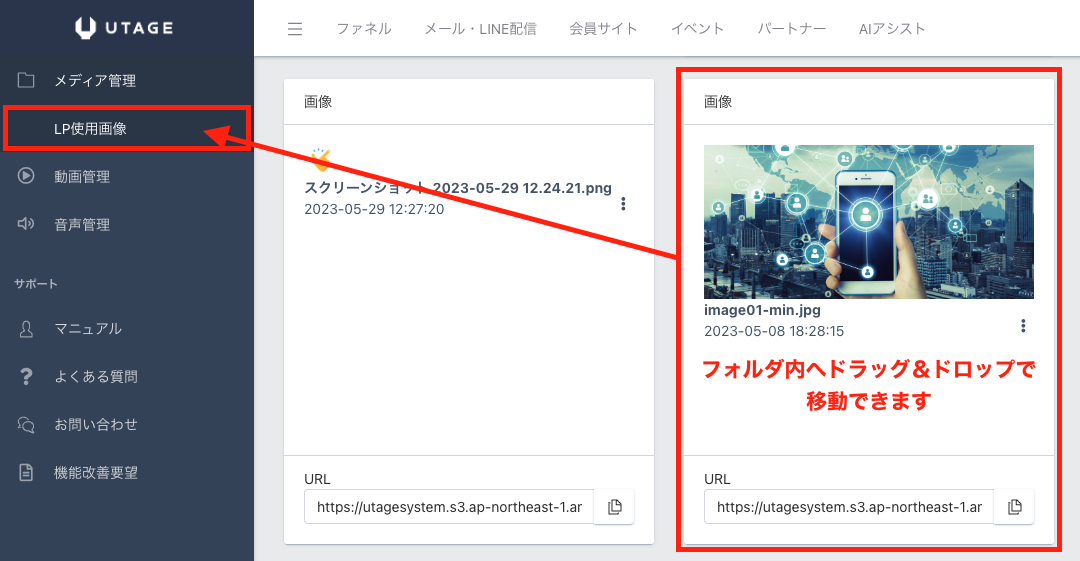Click the hamburger menu icon in top bar

(x=294, y=29)
